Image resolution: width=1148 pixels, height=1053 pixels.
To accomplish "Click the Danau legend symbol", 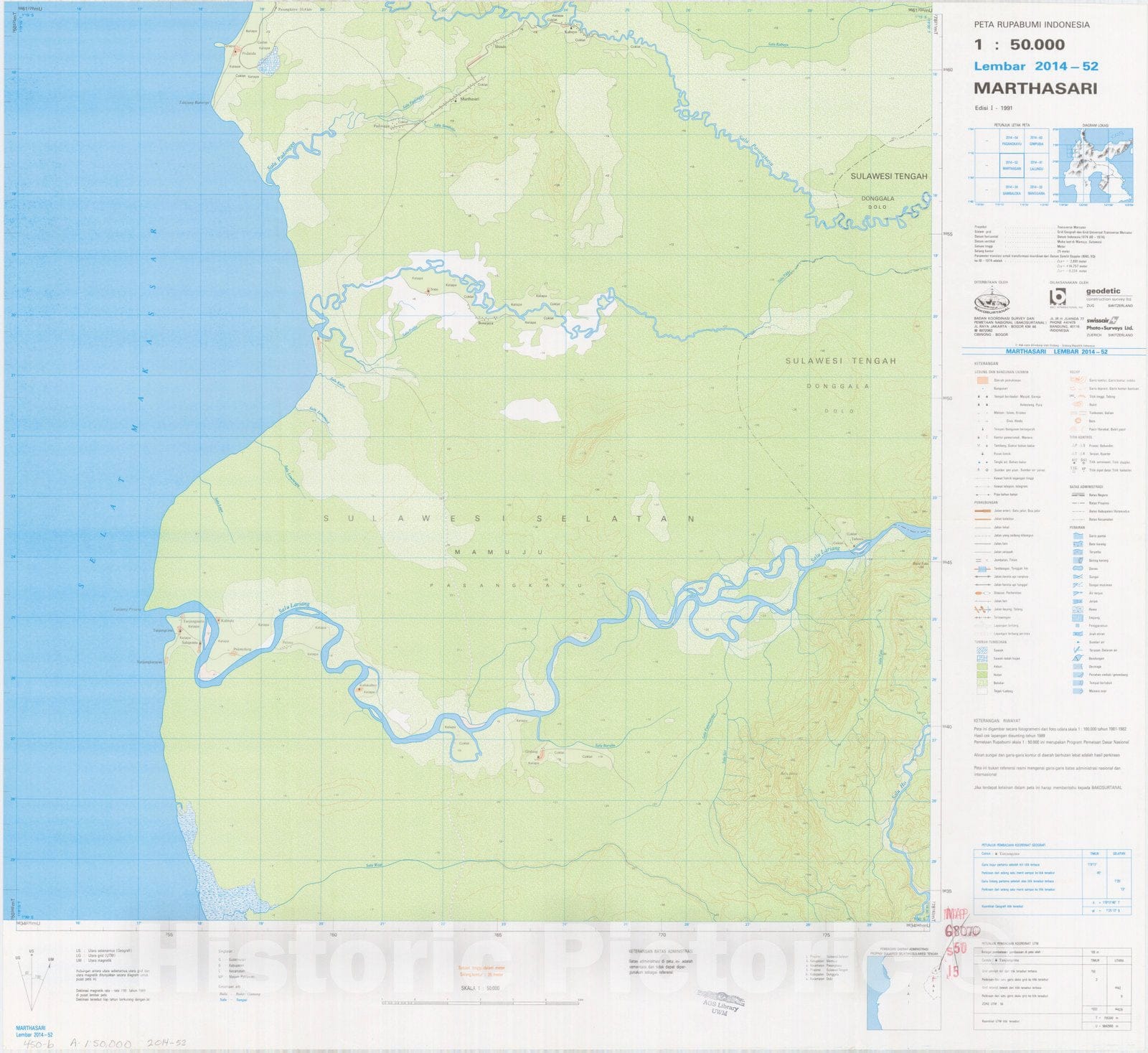I will point(1078,568).
